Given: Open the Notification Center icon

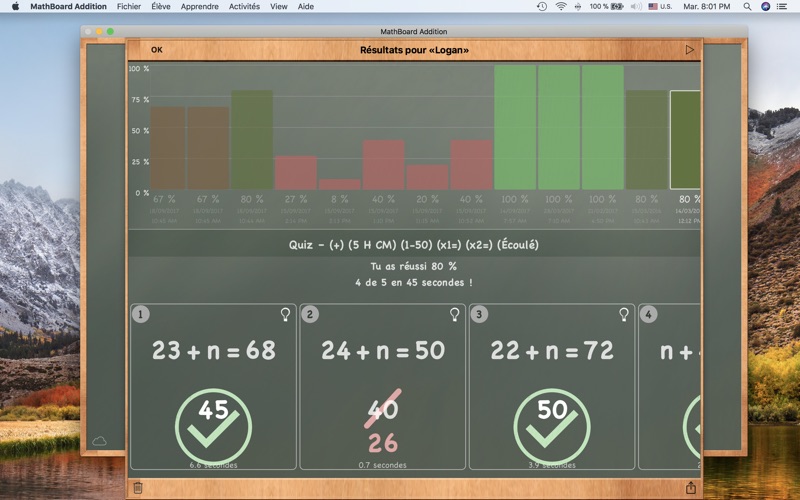Looking at the screenshot, I should pos(782,7).
